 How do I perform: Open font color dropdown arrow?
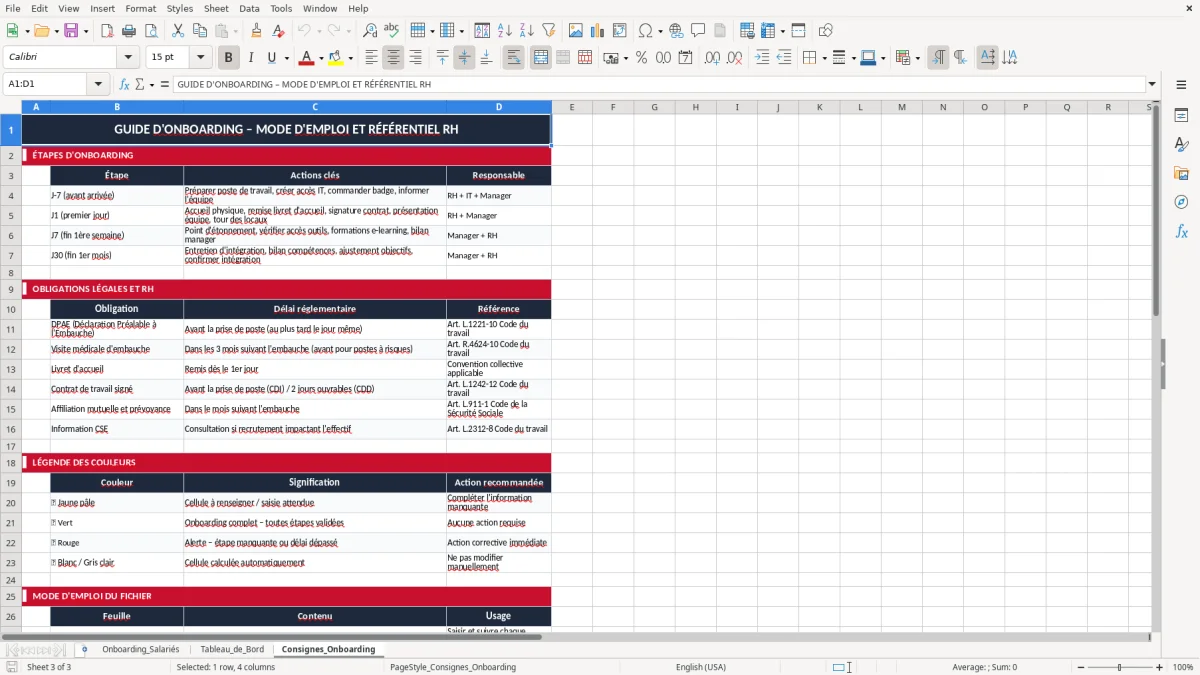click(321, 58)
